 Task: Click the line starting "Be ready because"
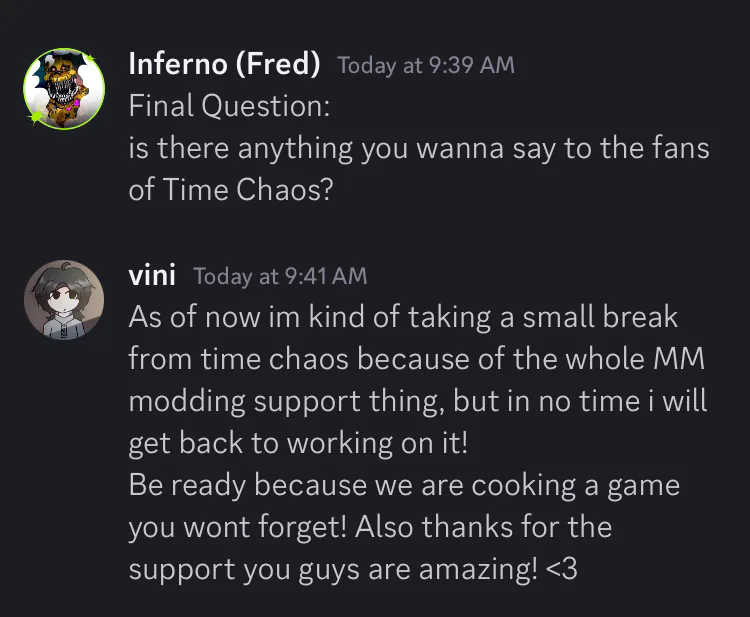404,485
